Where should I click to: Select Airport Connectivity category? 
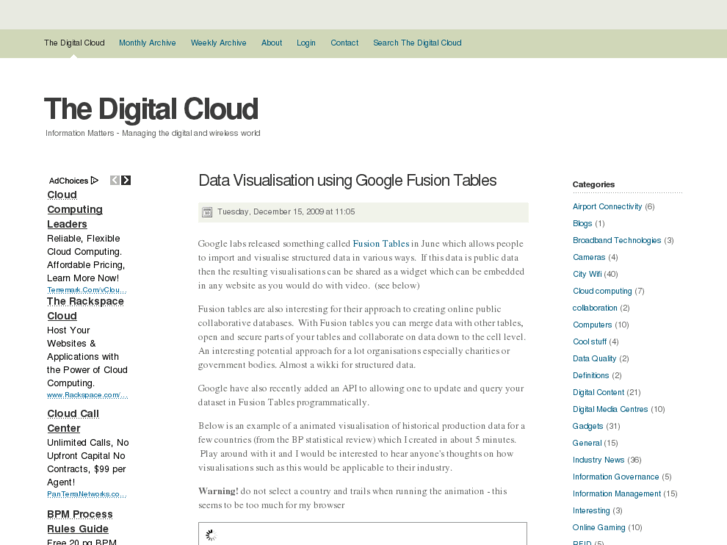tap(607, 206)
